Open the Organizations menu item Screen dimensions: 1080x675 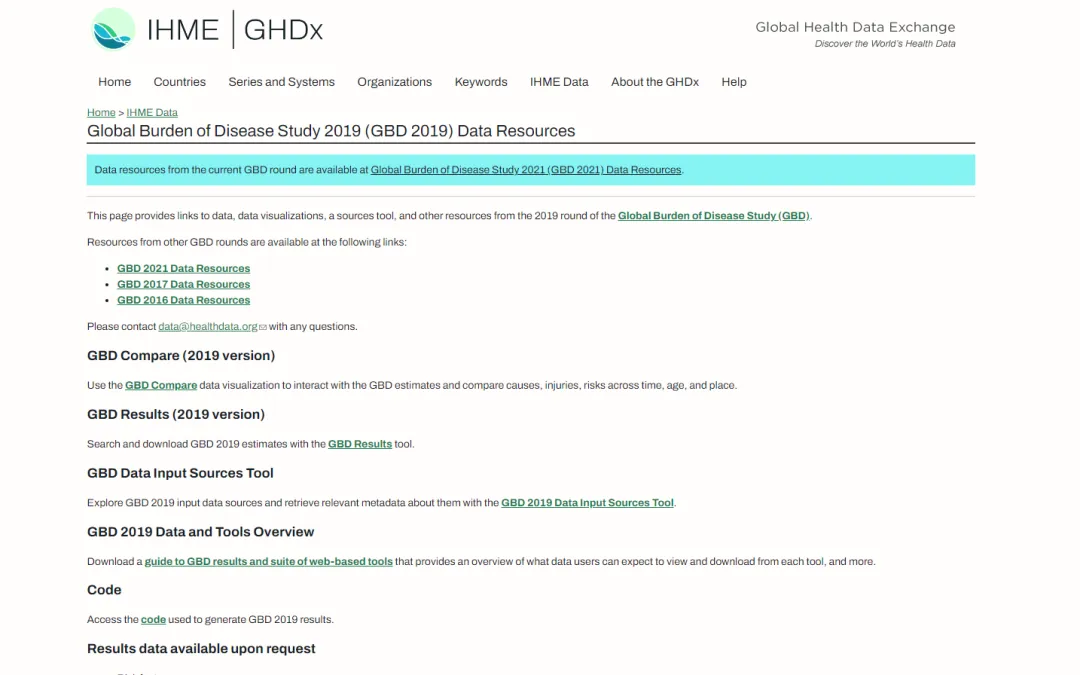coord(395,82)
